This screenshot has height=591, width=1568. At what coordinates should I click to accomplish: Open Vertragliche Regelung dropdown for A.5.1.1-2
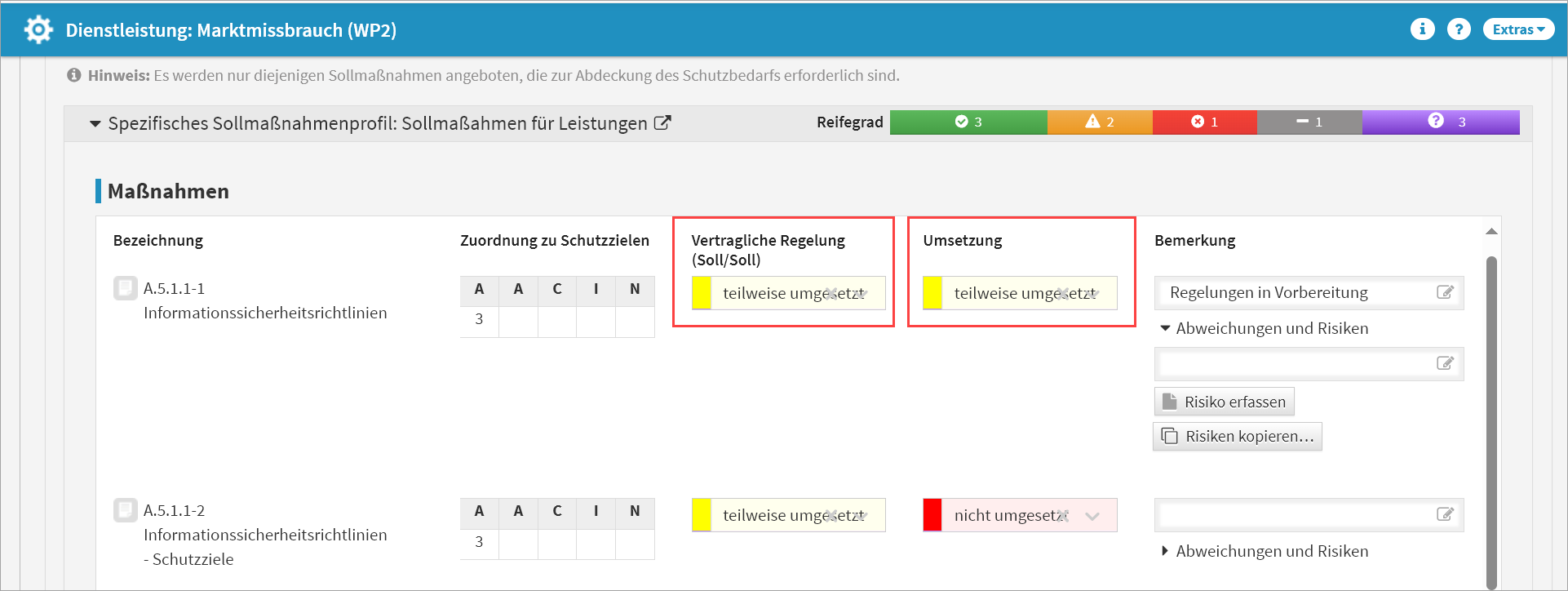(862, 516)
